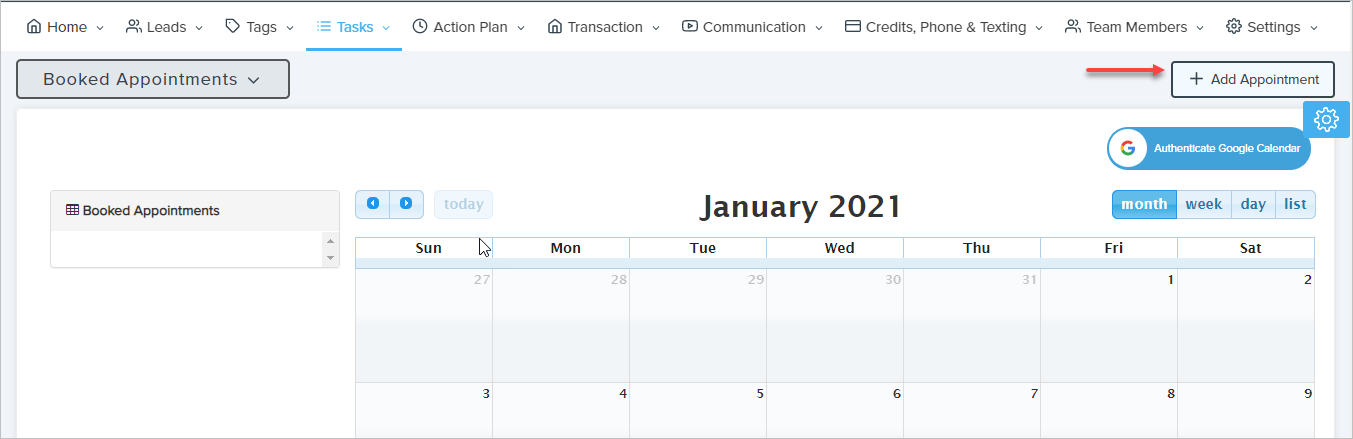
Task: Click the Google logo icon
Action: [1128, 148]
